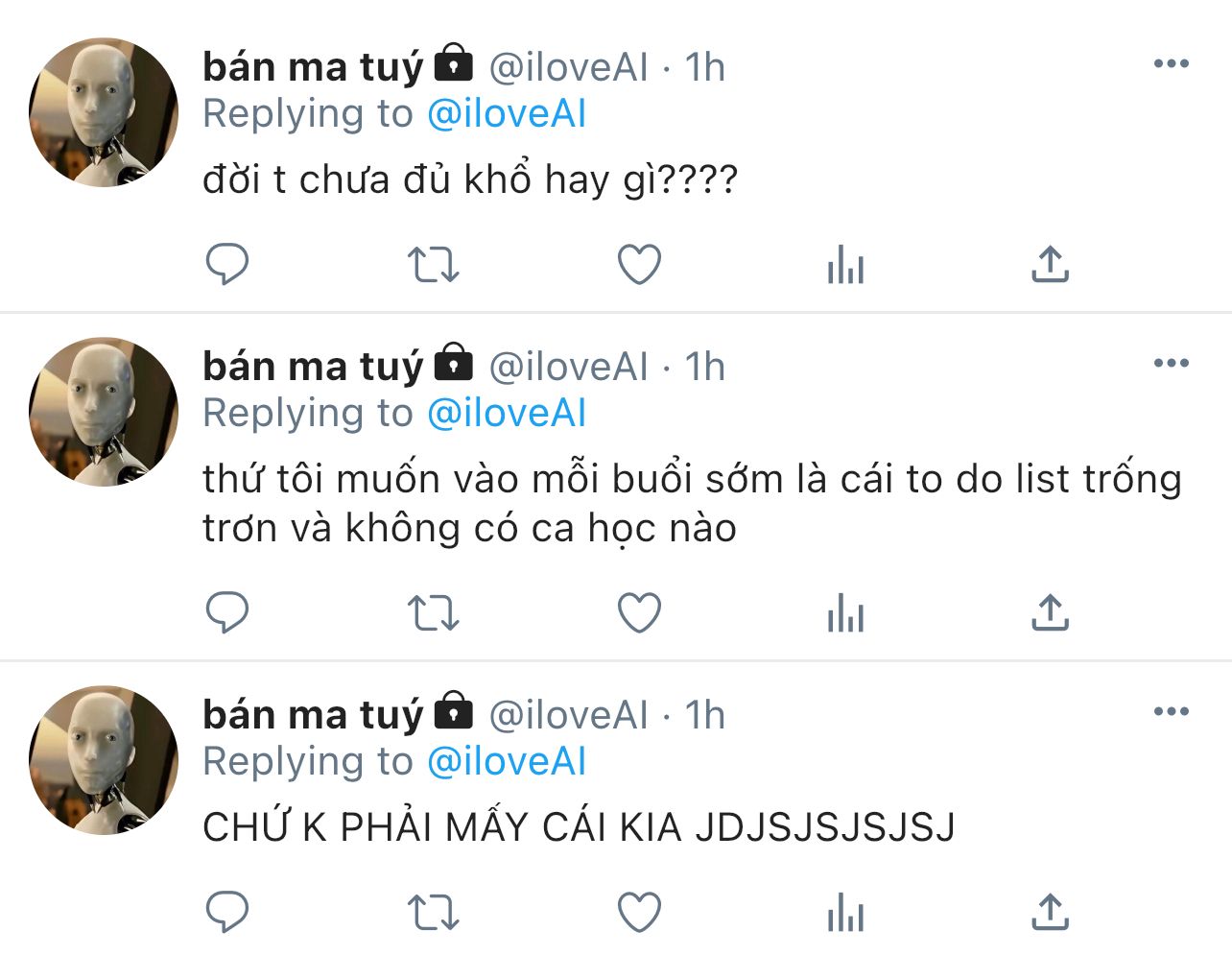Open the 'bán ma tuý' name on the first tweet
1232x955 pixels.
click(313, 66)
